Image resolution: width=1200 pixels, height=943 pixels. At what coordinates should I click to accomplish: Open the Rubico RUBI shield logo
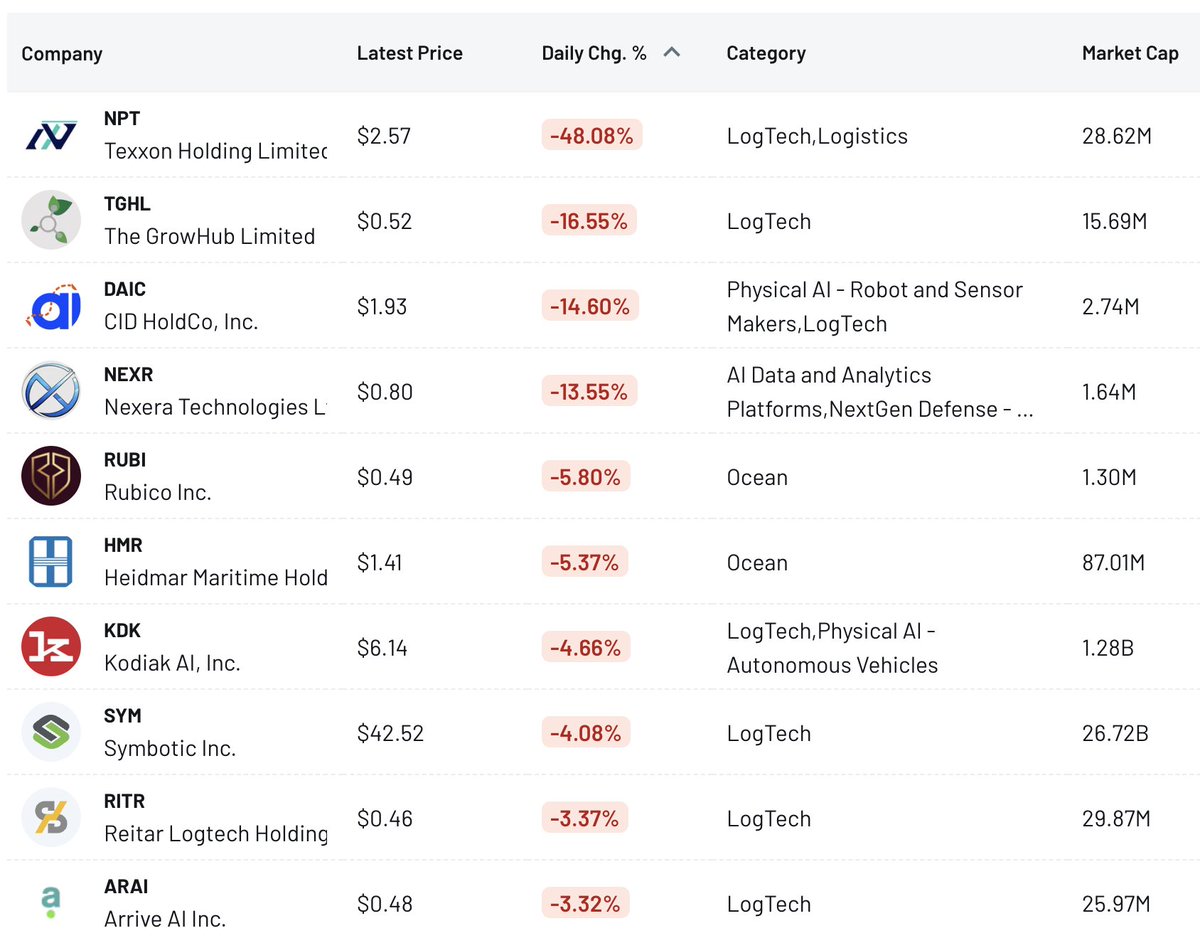pos(51,476)
